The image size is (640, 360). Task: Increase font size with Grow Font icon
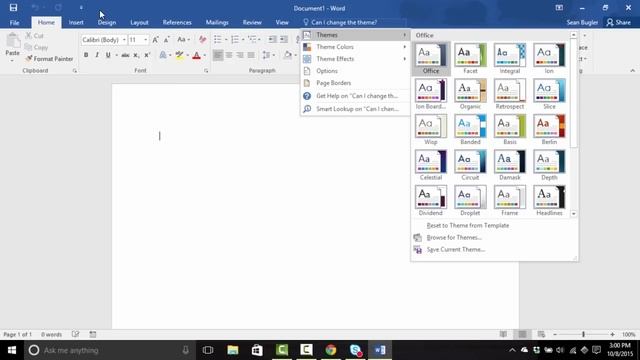[156, 40]
